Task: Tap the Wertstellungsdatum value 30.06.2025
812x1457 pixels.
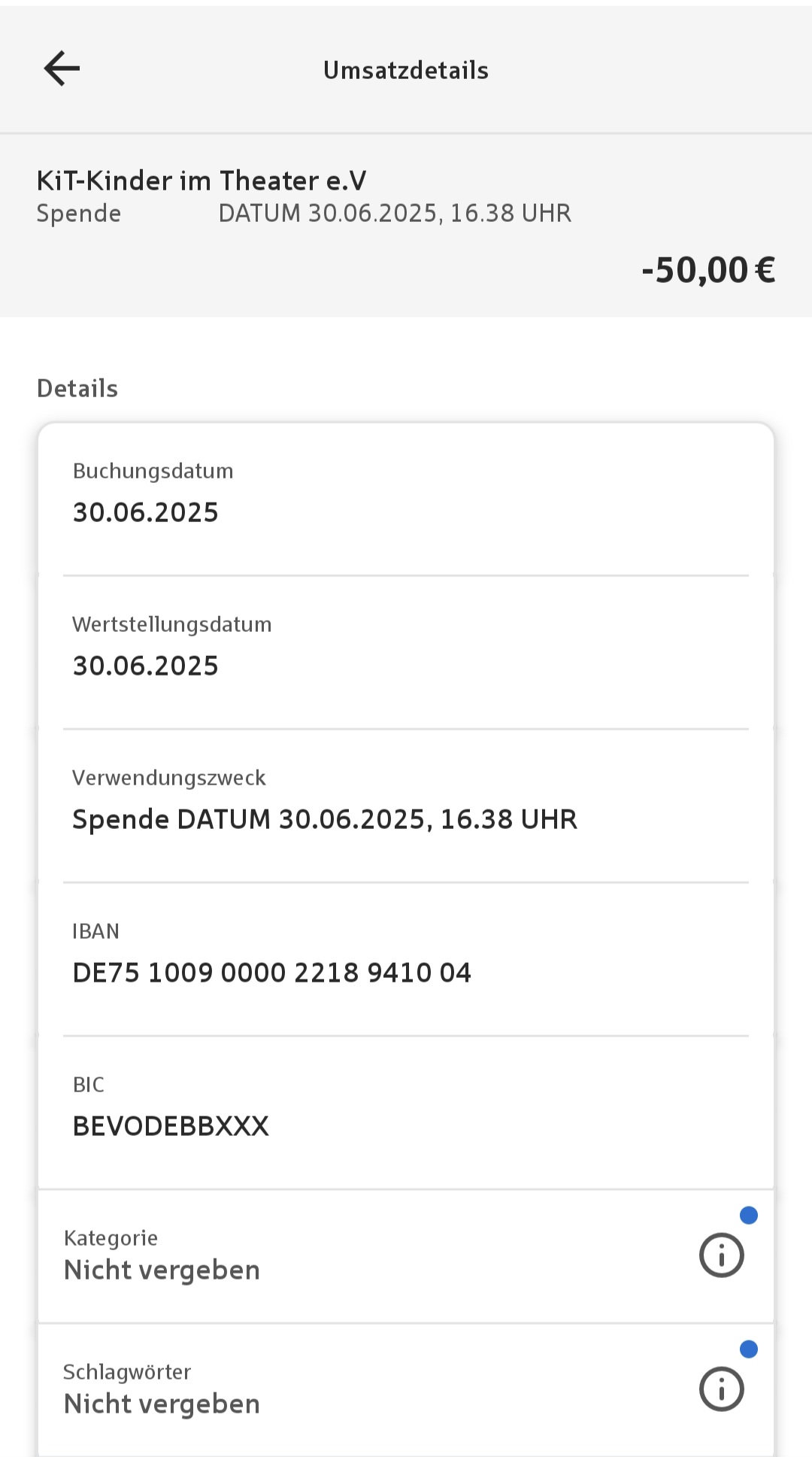Action: [x=145, y=666]
